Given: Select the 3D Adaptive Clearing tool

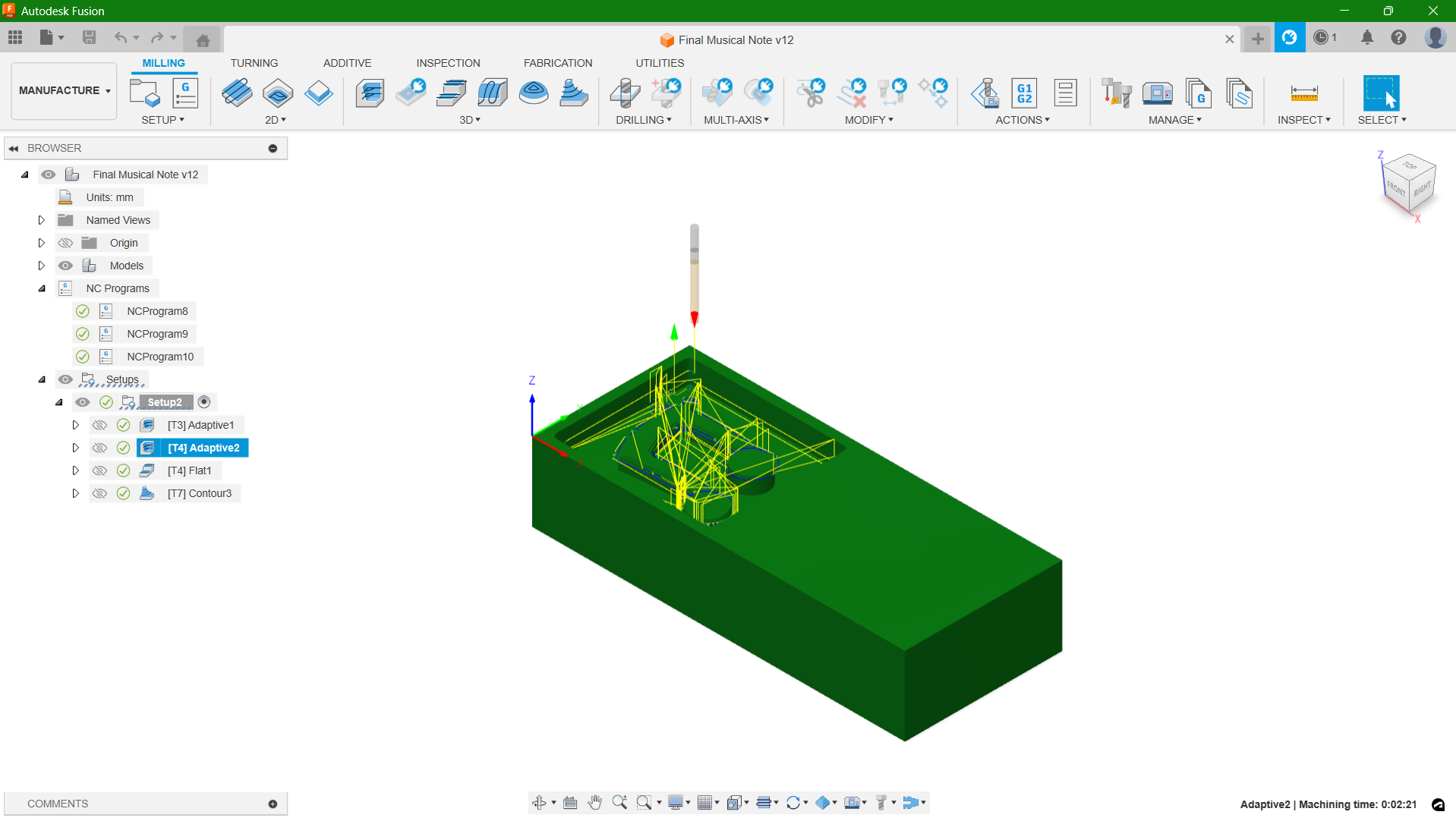Looking at the screenshot, I should tap(370, 93).
